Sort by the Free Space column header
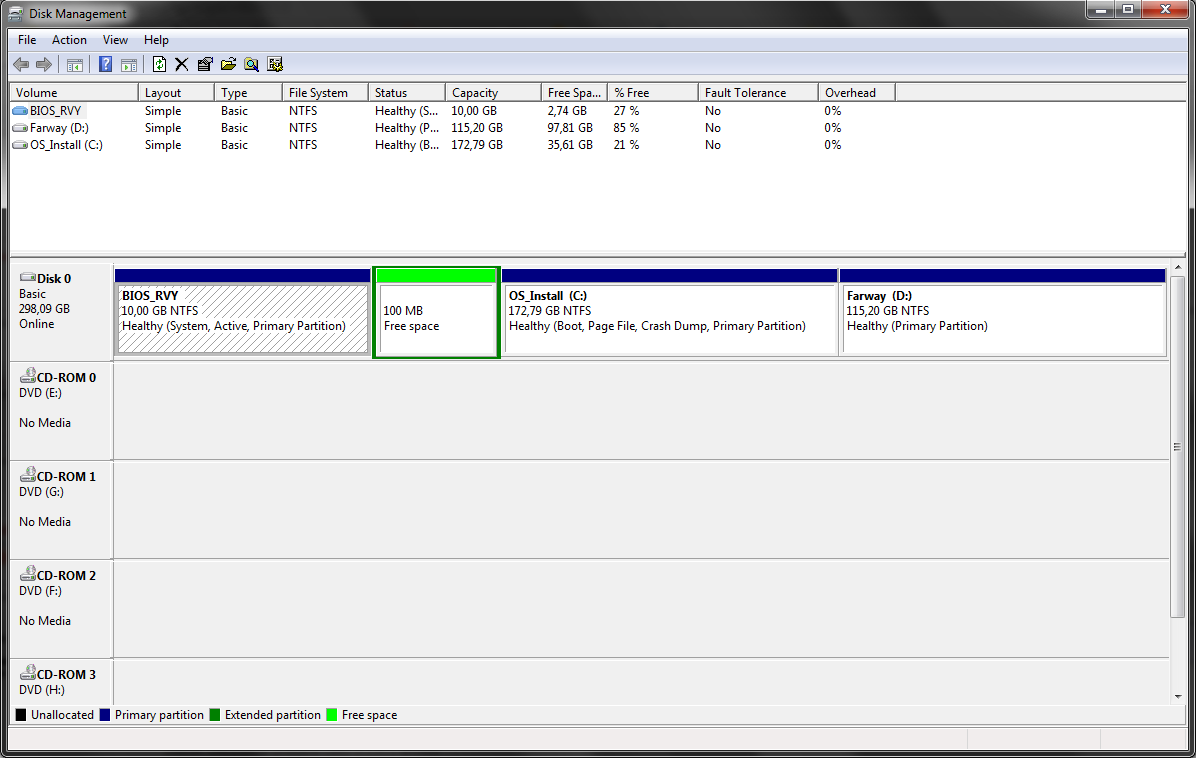This screenshot has width=1197, height=758. coord(574,92)
